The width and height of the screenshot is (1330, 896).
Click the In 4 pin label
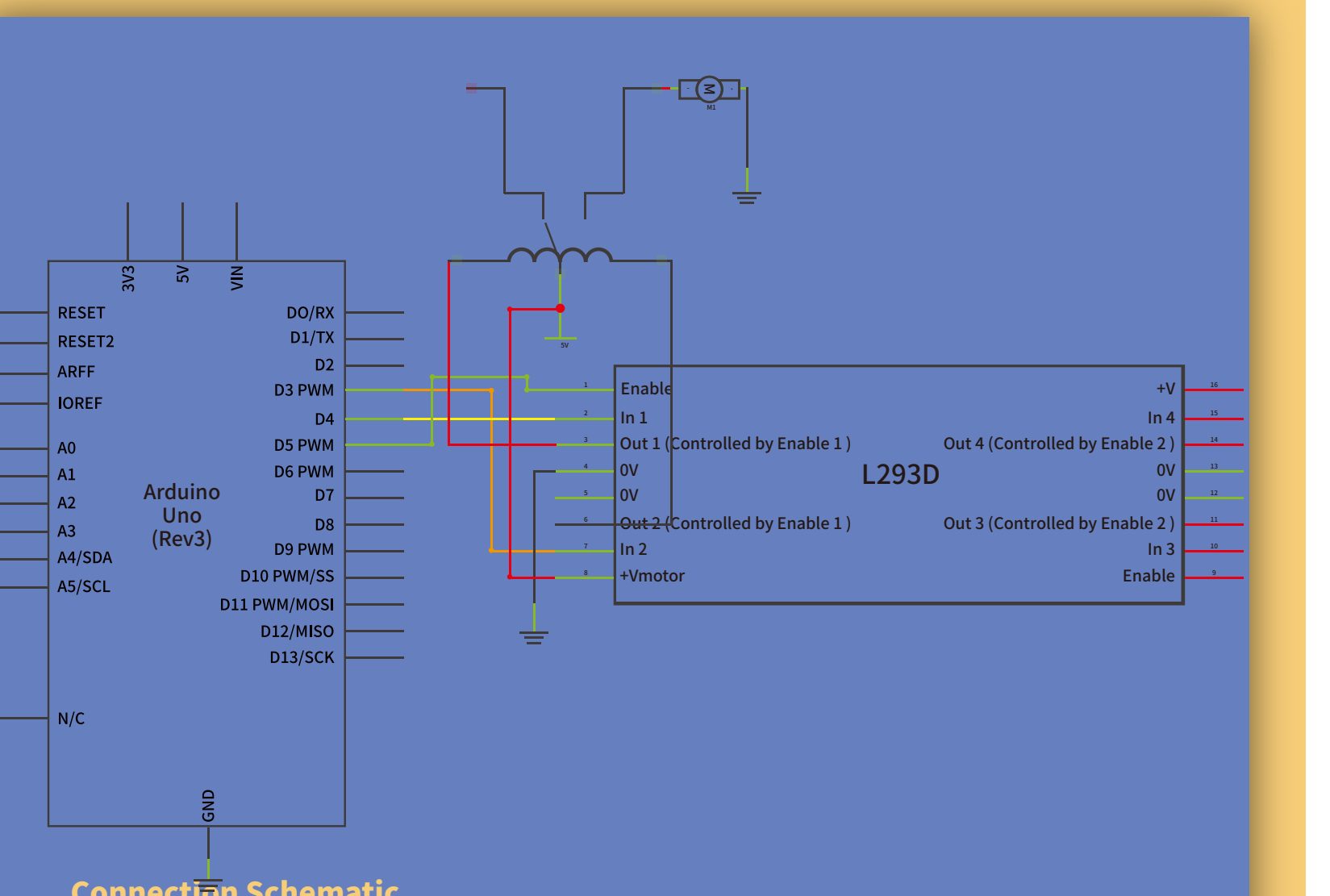pos(1161,418)
